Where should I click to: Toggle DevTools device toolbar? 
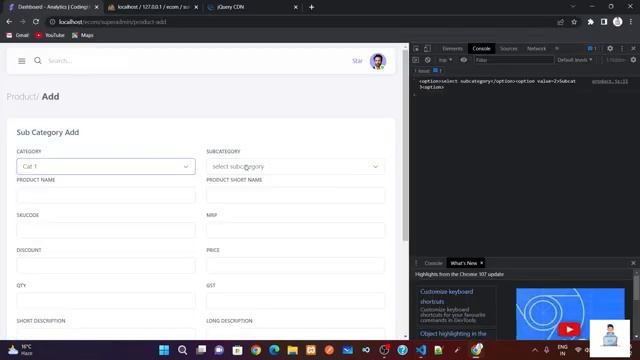(427, 49)
